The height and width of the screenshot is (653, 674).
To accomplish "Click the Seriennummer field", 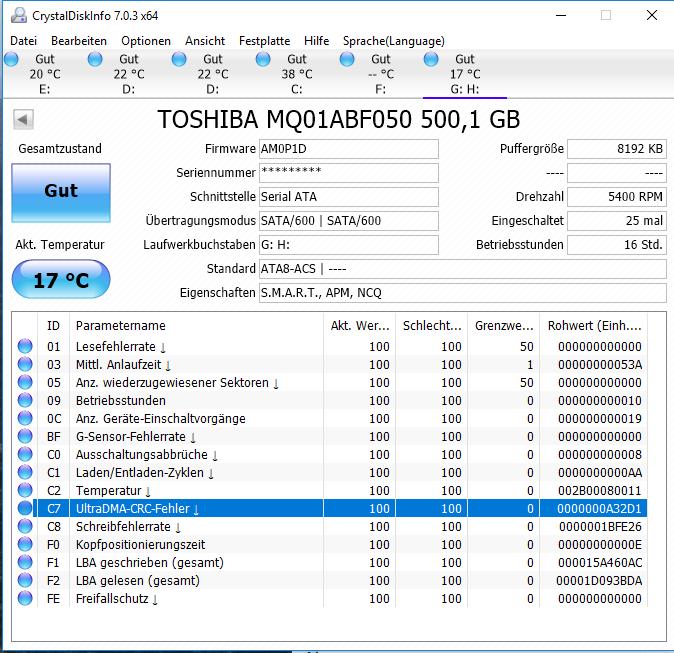I will (349, 173).
